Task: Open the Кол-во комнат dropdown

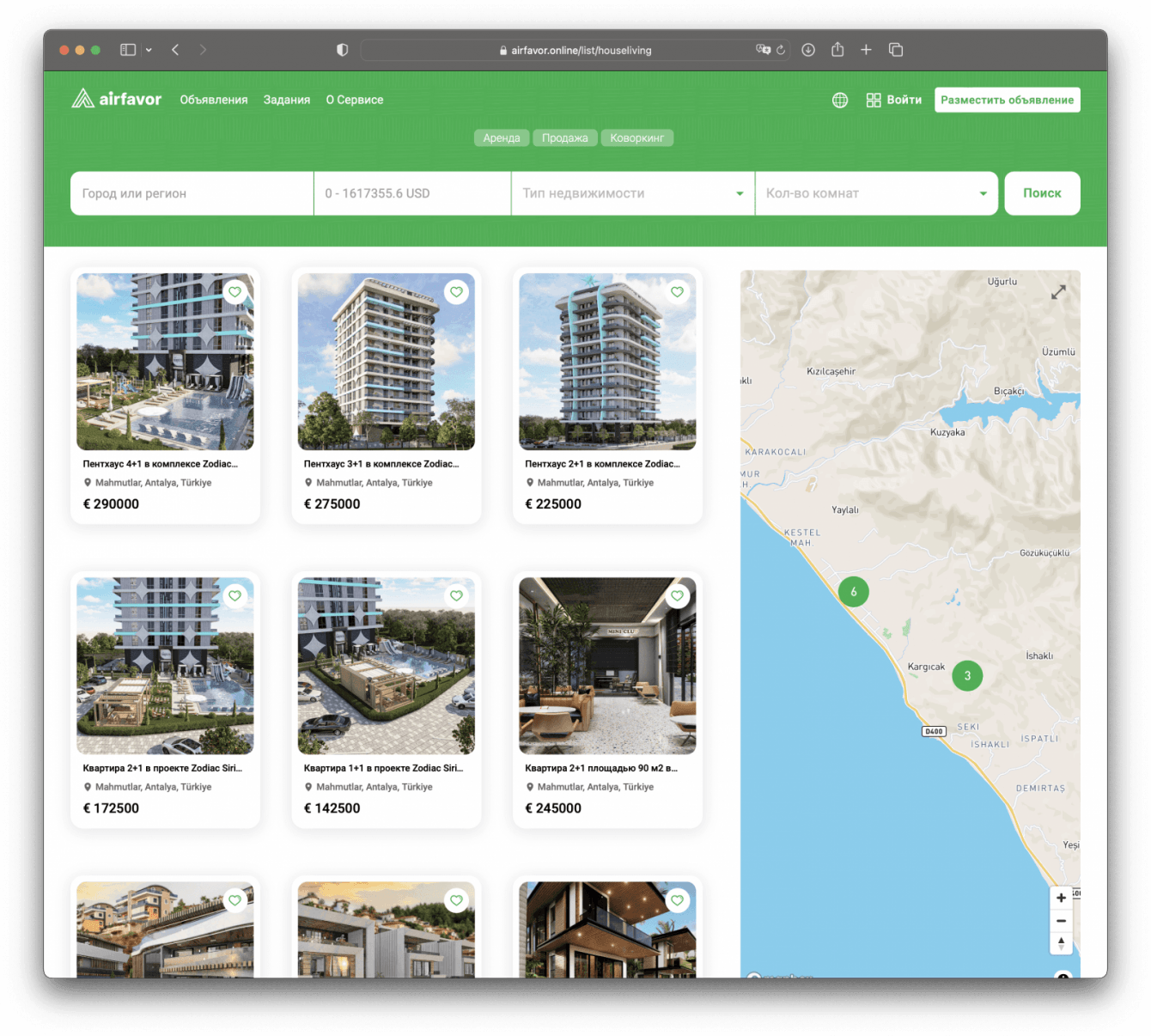Action: click(x=876, y=193)
